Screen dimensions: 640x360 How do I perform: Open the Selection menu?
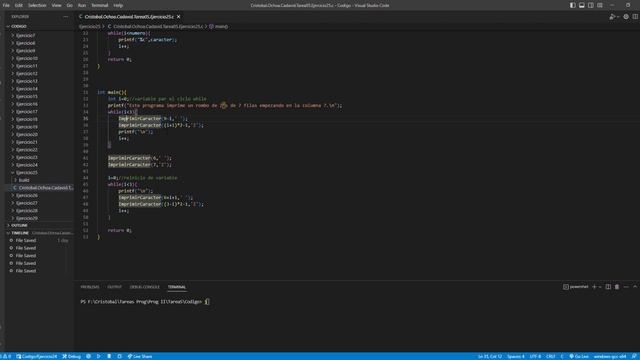[x=37, y=5]
